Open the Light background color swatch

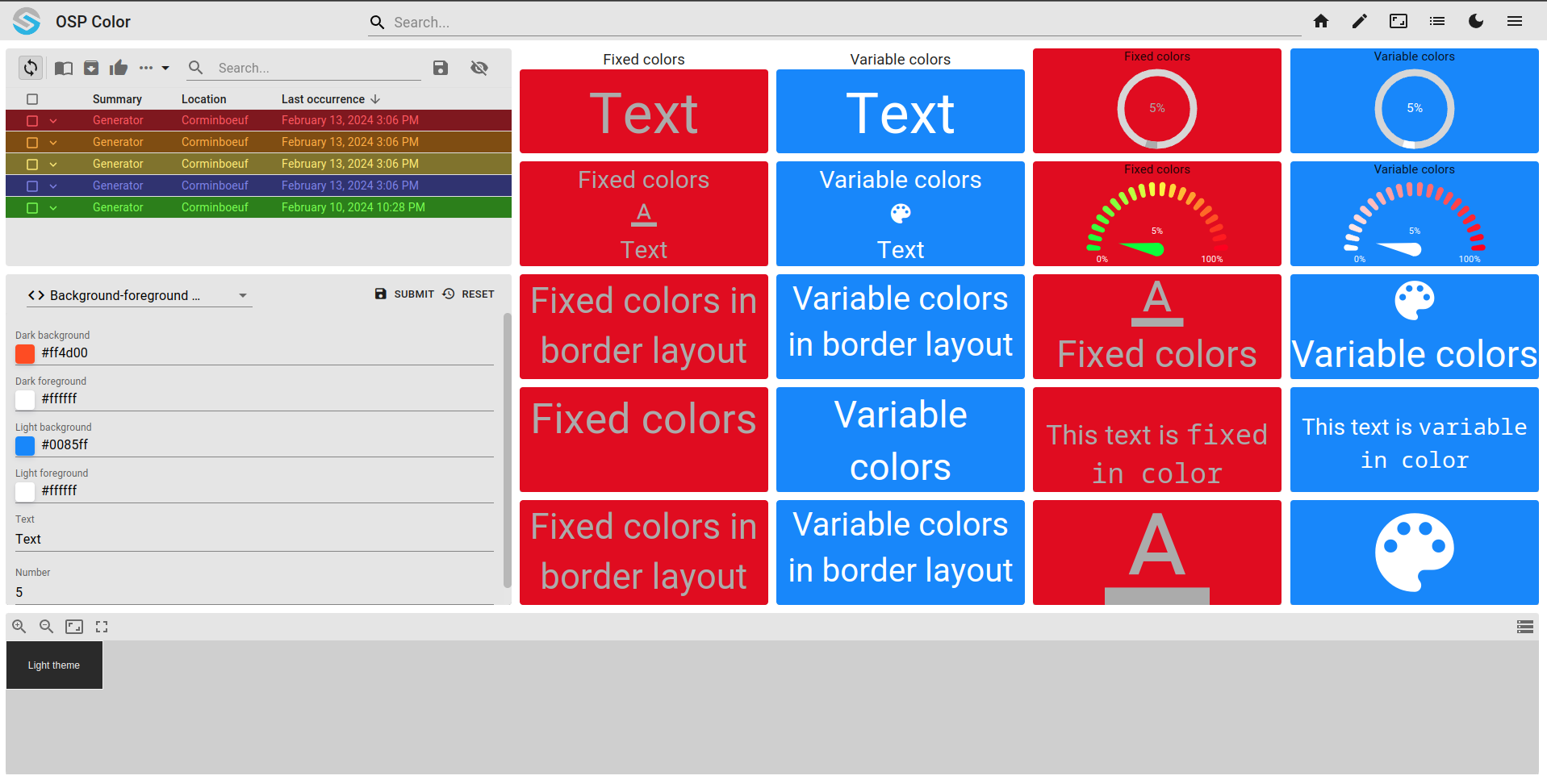[25, 445]
